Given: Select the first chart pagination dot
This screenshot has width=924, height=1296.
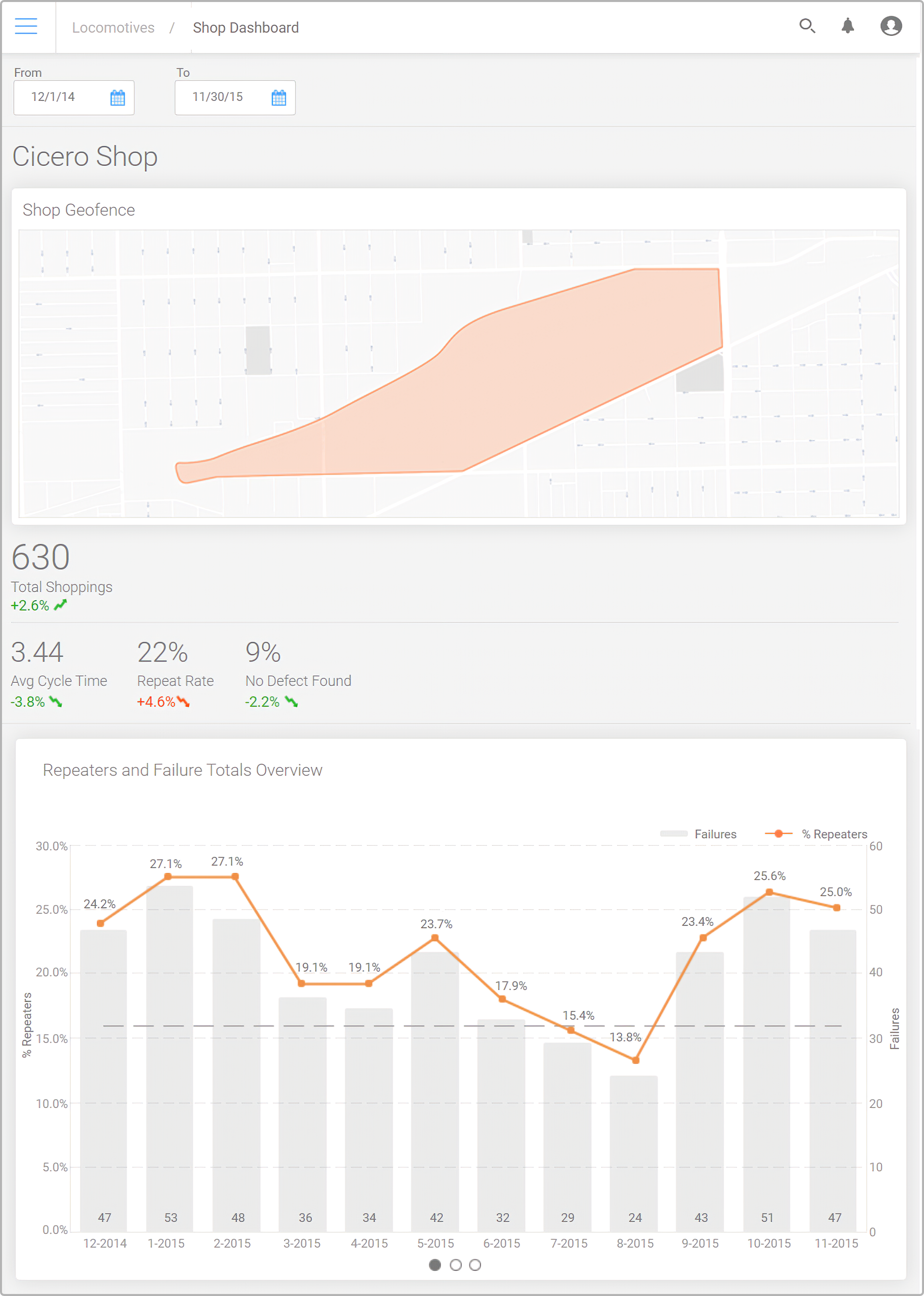Looking at the screenshot, I should click(435, 1265).
